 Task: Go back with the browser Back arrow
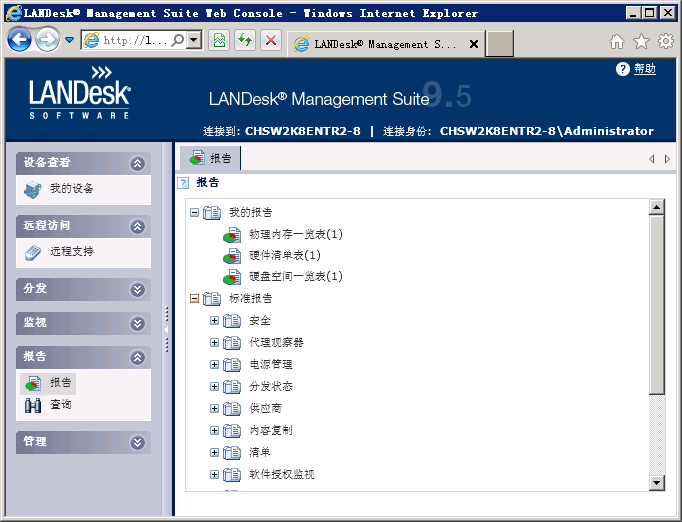point(19,40)
